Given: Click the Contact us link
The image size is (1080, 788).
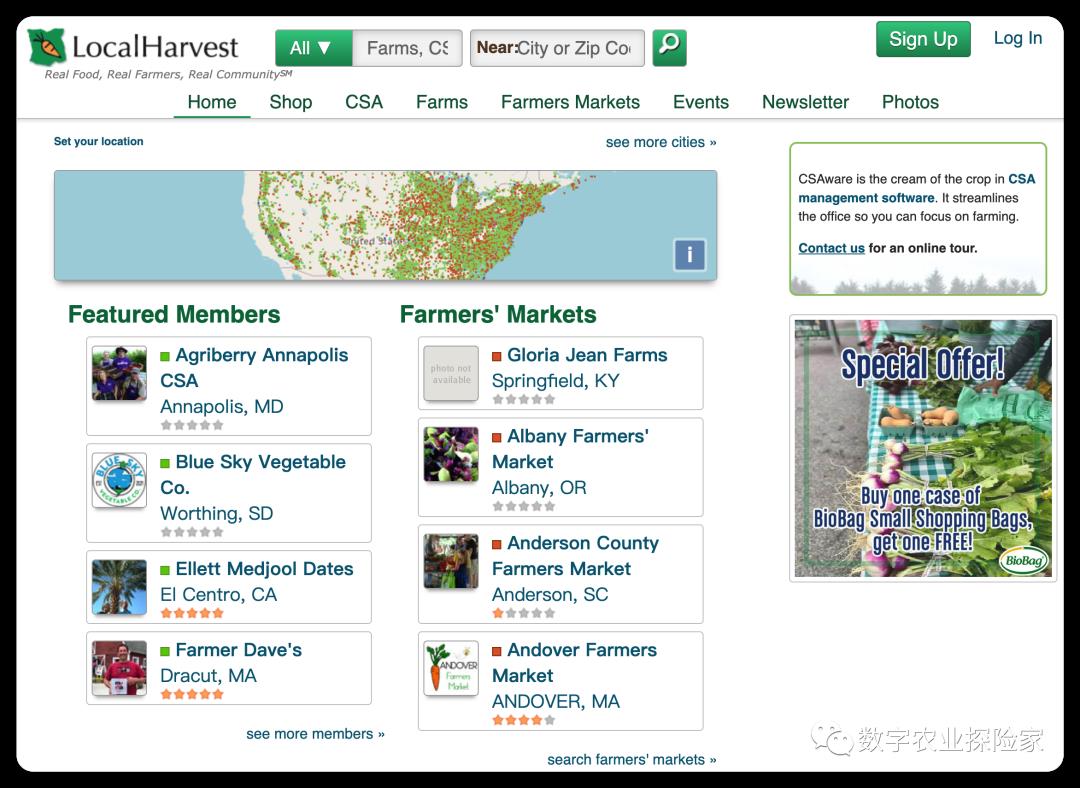Looking at the screenshot, I should pyautogui.click(x=831, y=248).
